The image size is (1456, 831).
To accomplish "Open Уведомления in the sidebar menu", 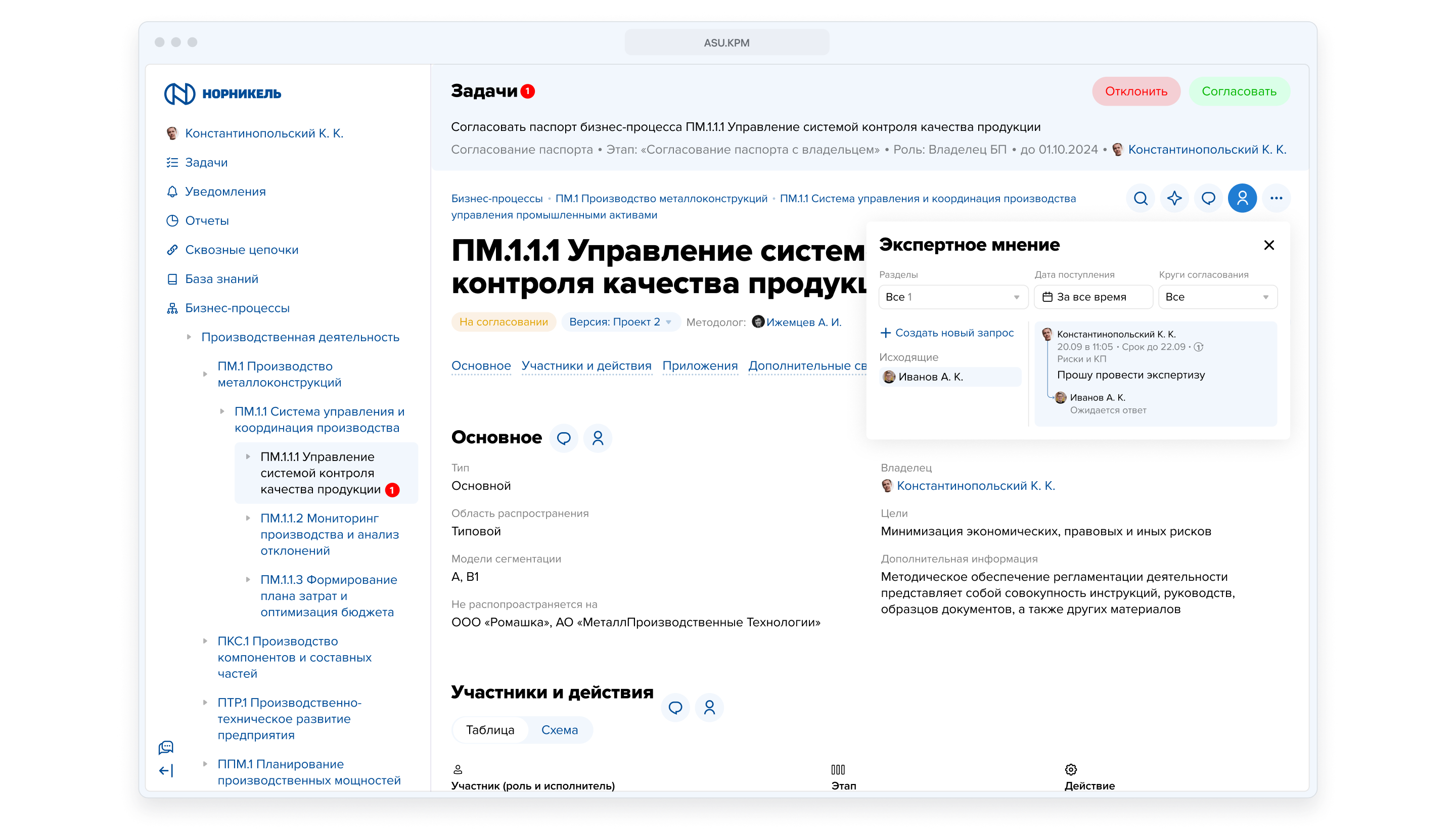I will [x=225, y=192].
